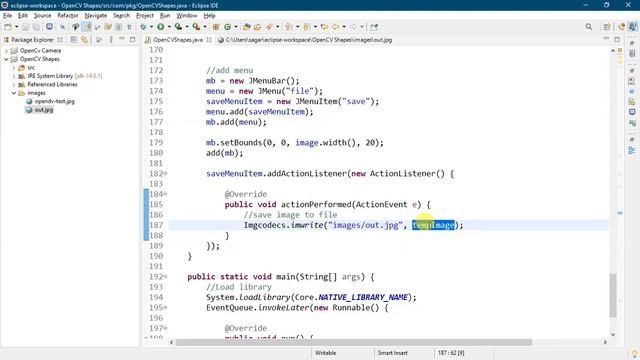The height and width of the screenshot is (360, 640).
Task: Collapse code fold at line 192
Action: (165, 277)
